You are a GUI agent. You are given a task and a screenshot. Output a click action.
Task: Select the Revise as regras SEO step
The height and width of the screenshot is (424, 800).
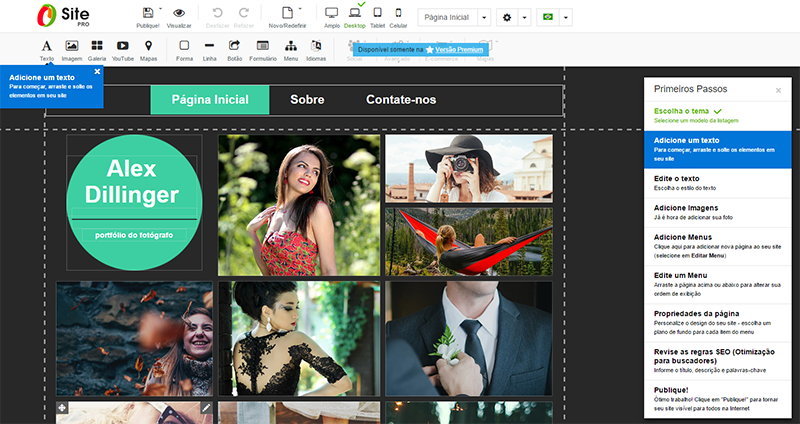pos(717,361)
